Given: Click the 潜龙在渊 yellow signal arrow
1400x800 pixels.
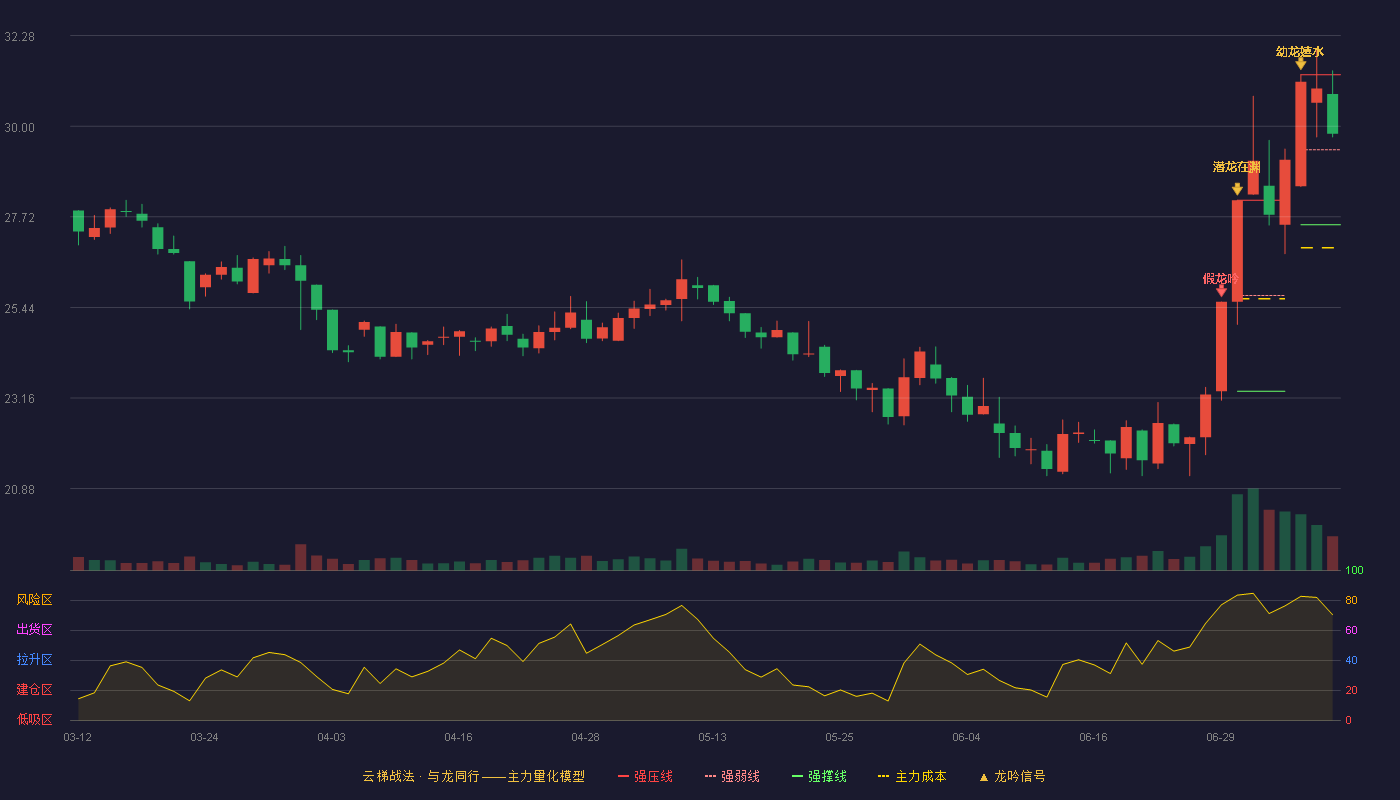Looking at the screenshot, I should pos(1237,189).
